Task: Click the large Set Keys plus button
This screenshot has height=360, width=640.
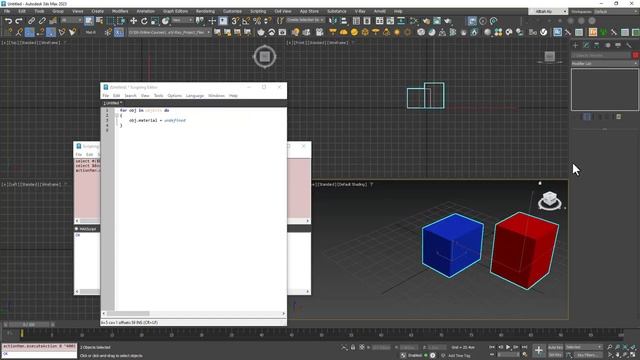Action: pyautogui.click(x=539, y=350)
